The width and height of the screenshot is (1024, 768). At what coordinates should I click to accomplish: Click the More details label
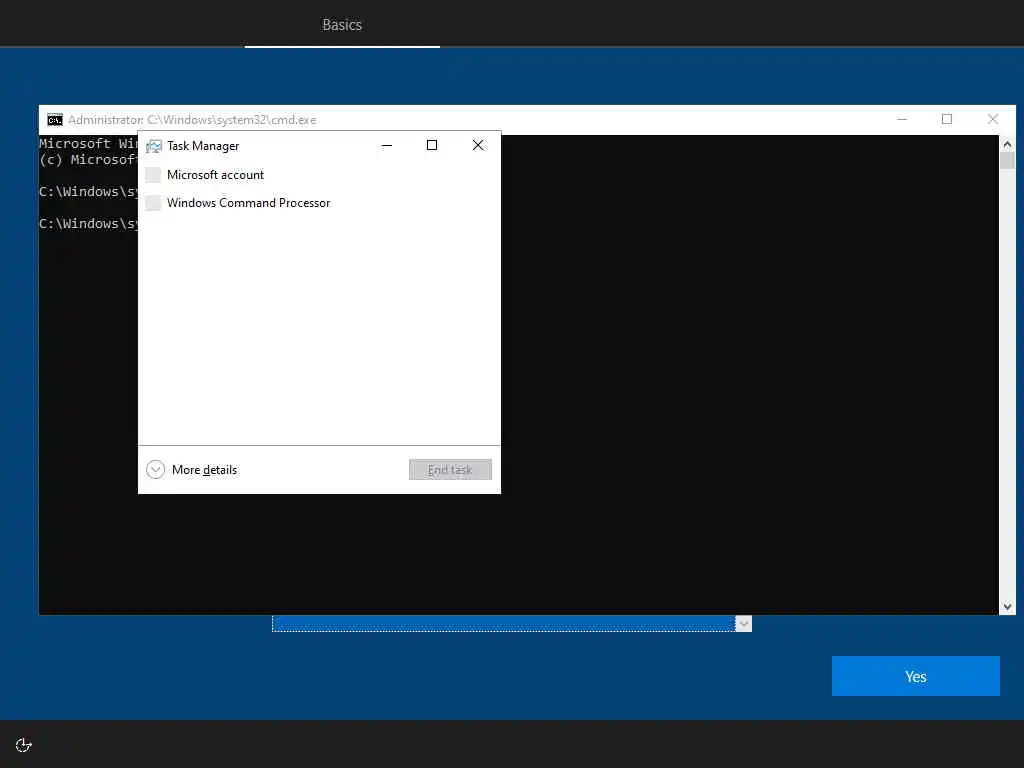coord(204,470)
